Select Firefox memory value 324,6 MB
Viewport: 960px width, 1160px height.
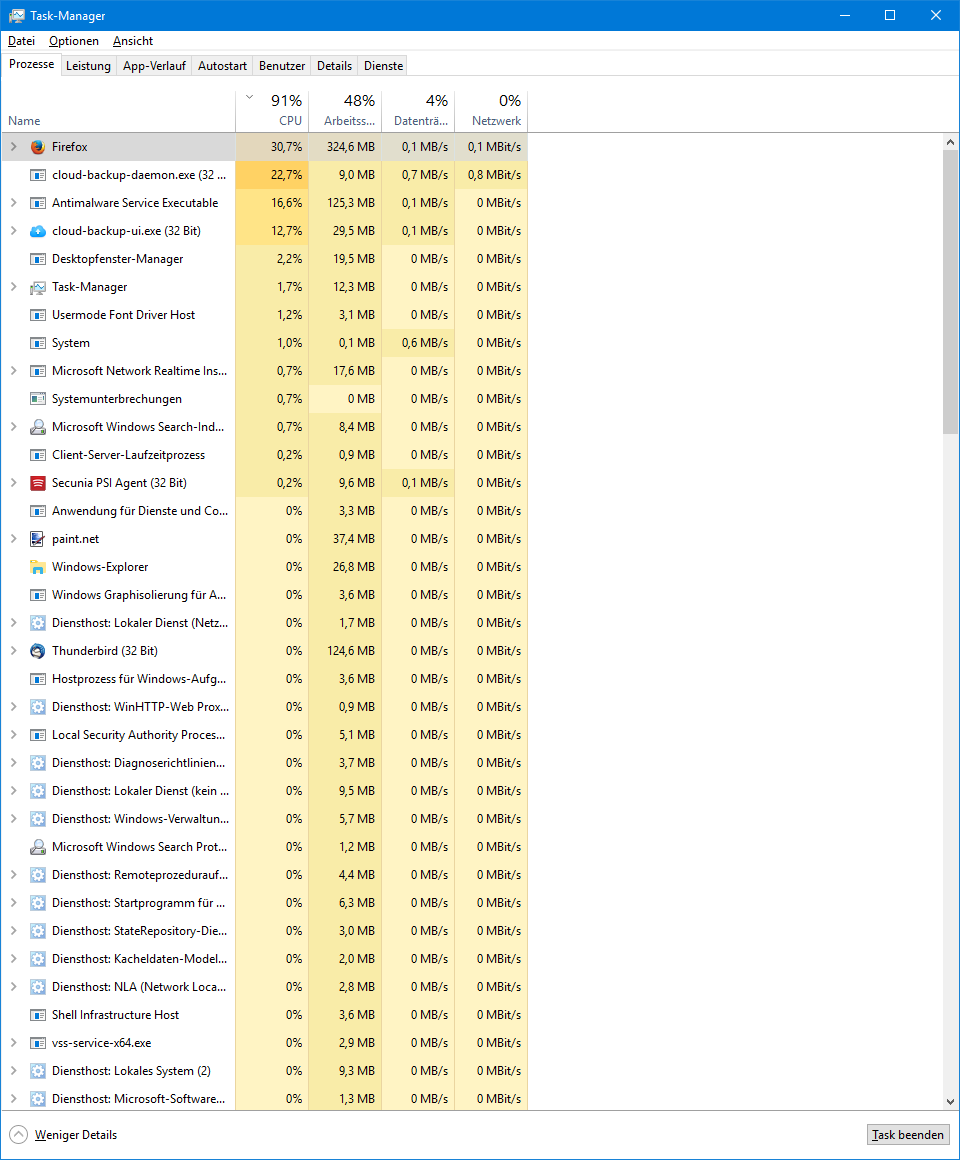pyautogui.click(x=351, y=146)
